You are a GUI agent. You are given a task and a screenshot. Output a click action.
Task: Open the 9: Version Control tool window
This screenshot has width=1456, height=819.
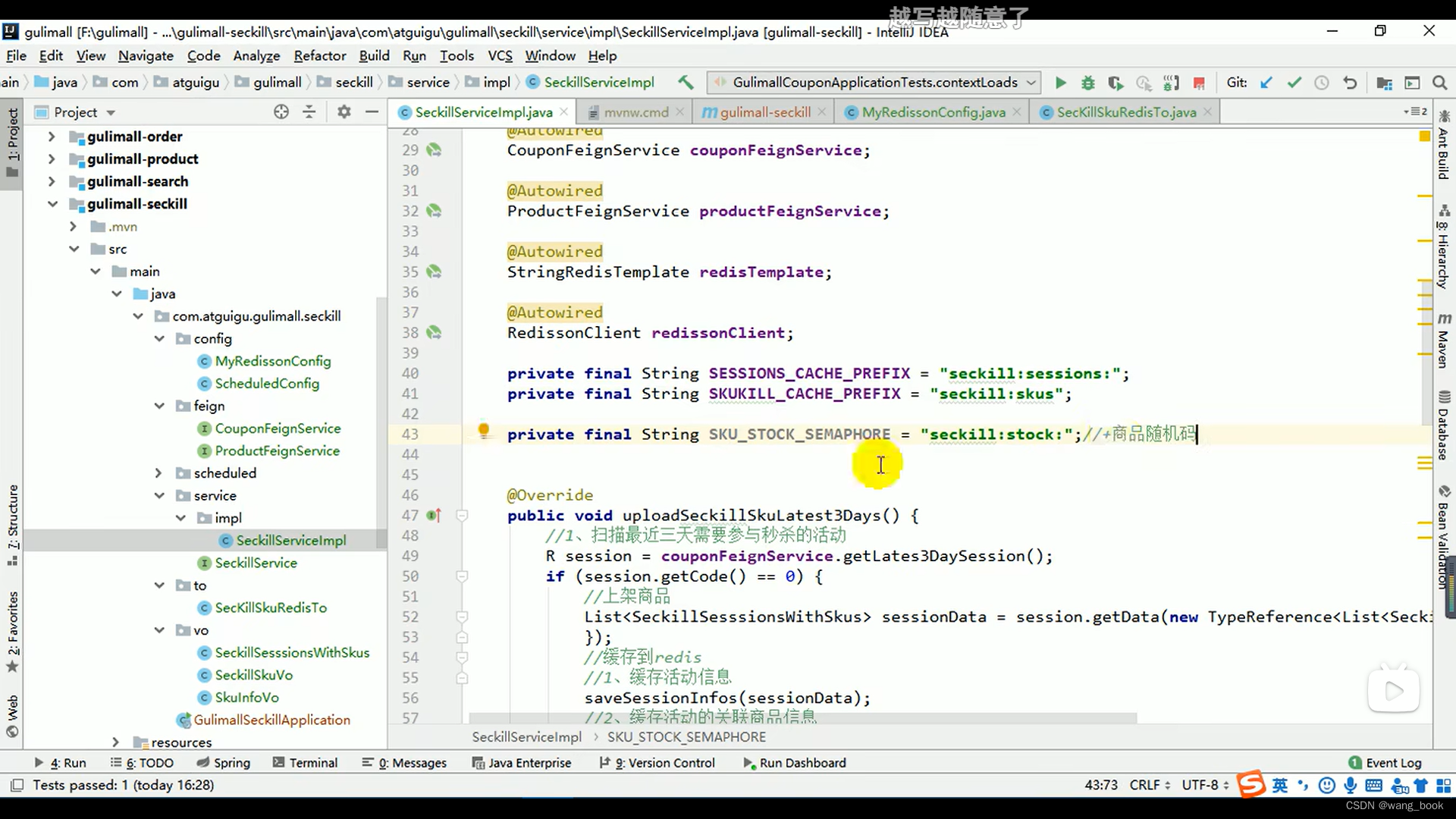click(x=657, y=763)
